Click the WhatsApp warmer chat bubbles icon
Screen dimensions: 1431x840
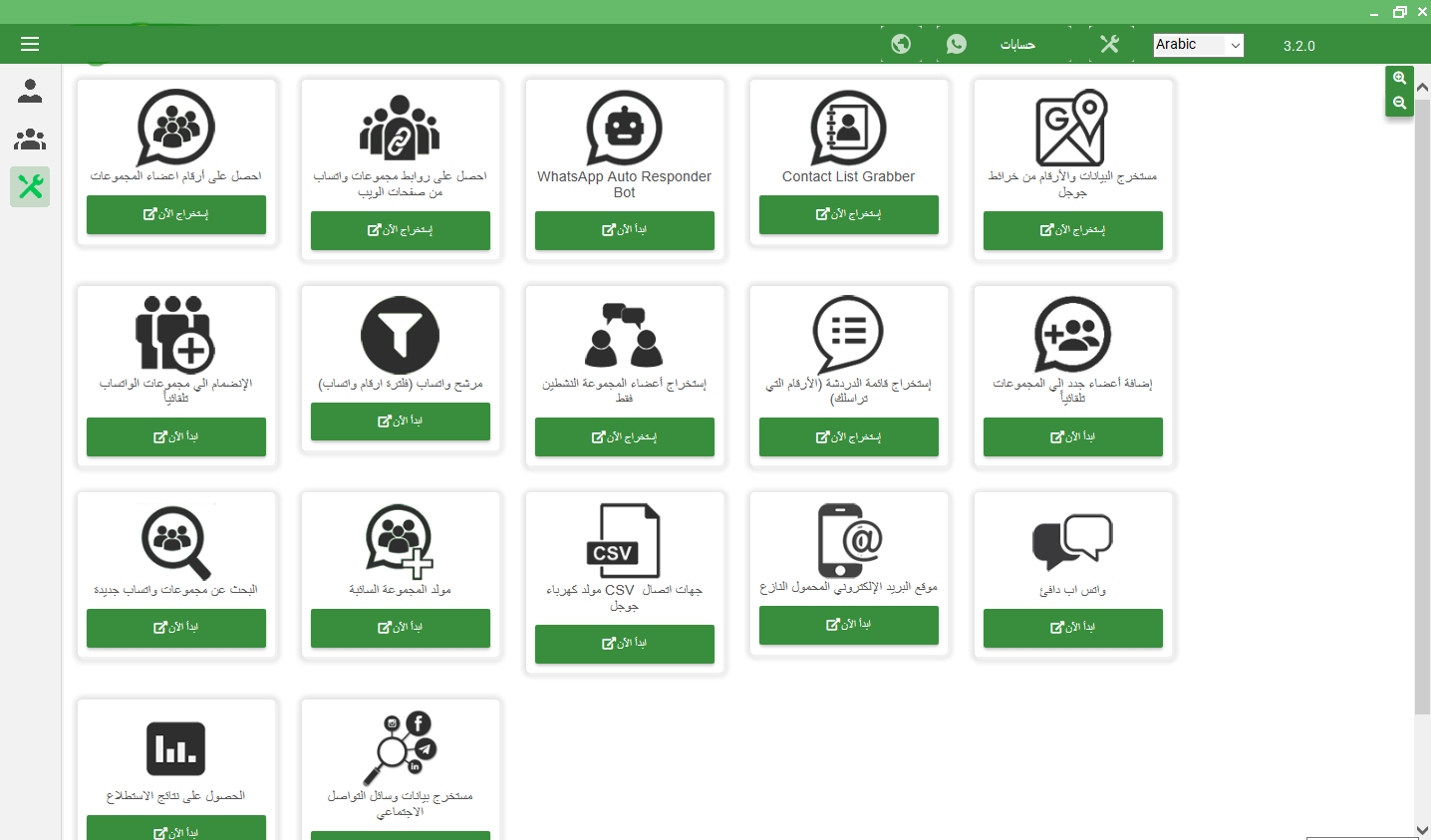pyautogui.click(x=1072, y=541)
